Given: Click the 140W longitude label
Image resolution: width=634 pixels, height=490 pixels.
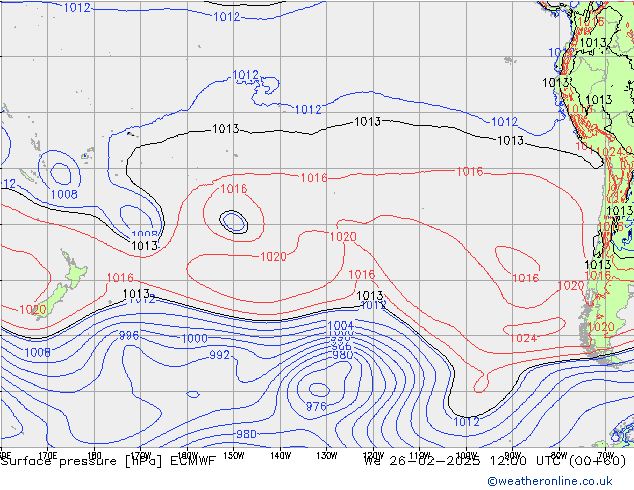Looking at the screenshot, I should click(x=280, y=455).
